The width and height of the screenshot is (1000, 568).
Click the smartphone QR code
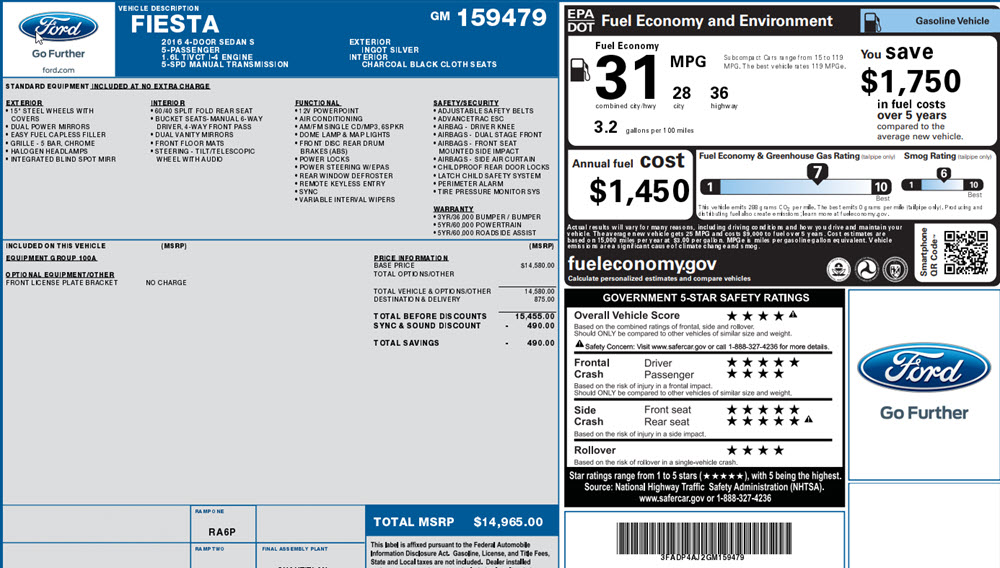[x=965, y=252]
